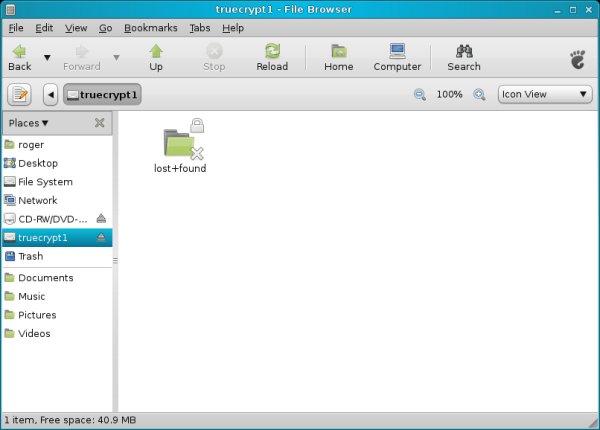Unmount truecrypt1 with eject icon
The width and height of the screenshot is (600, 430).
[x=101, y=237]
